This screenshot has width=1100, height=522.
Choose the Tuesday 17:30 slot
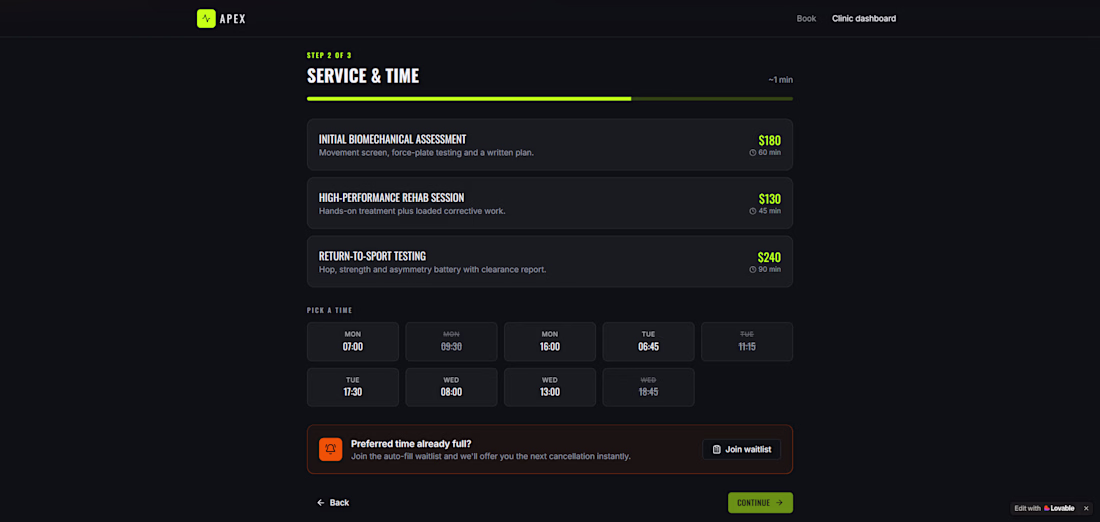[353, 387]
